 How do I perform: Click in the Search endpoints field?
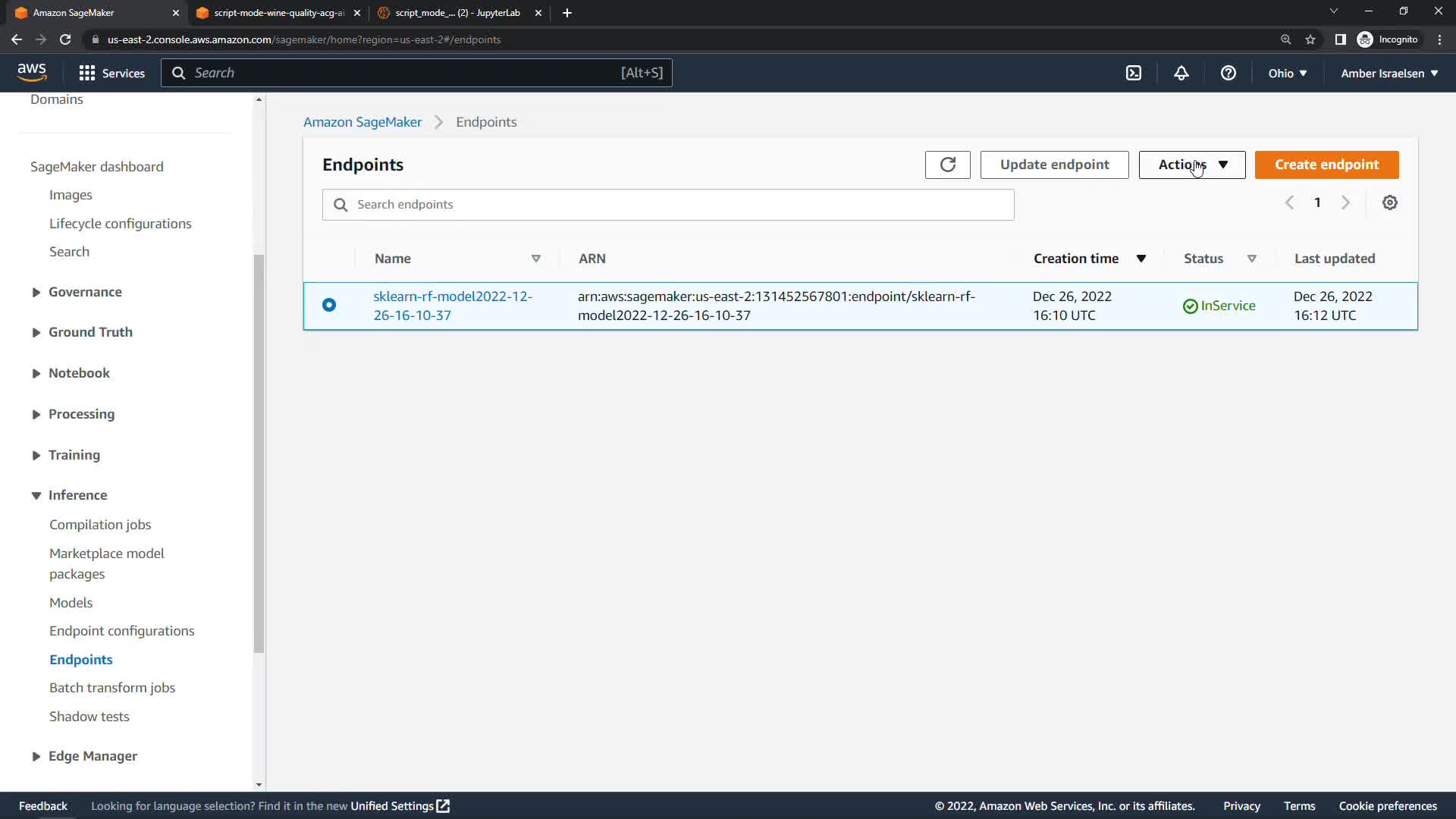click(x=667, y=205)
